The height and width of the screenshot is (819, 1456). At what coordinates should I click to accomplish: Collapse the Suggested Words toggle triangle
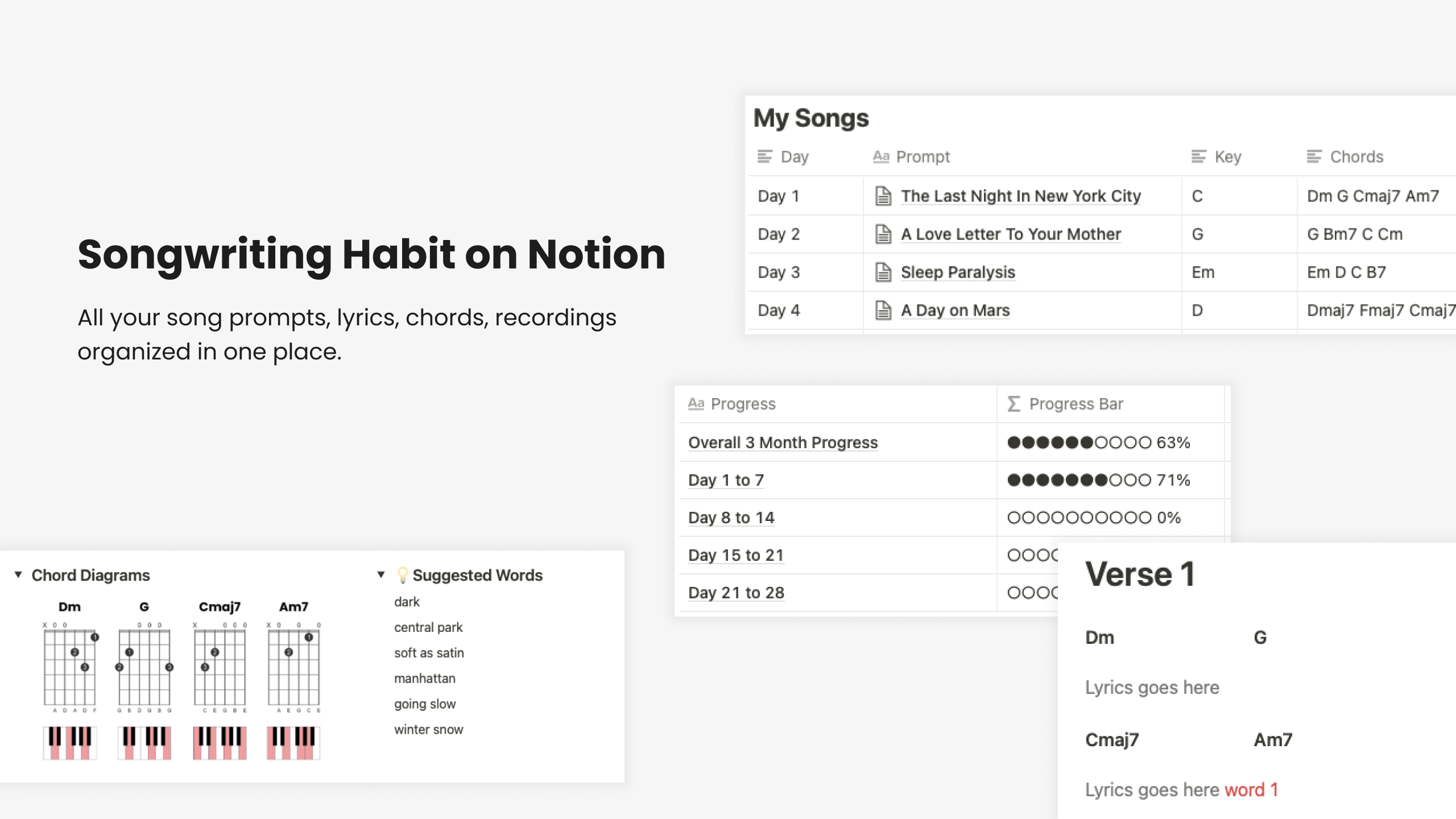[381, 575]
